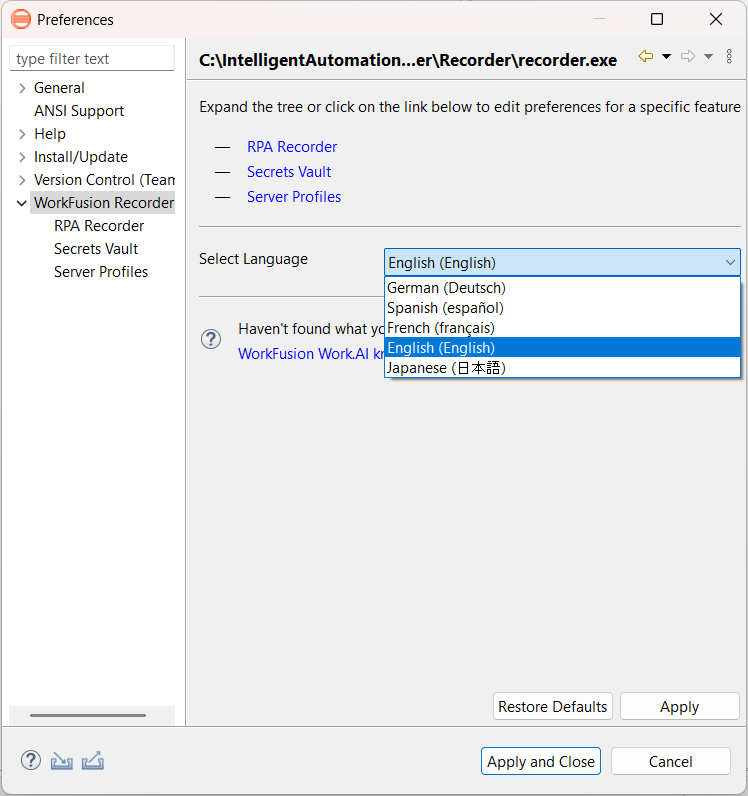Click the export preferences icon
Screen dimensions: 748x796
tap(93, 760)
